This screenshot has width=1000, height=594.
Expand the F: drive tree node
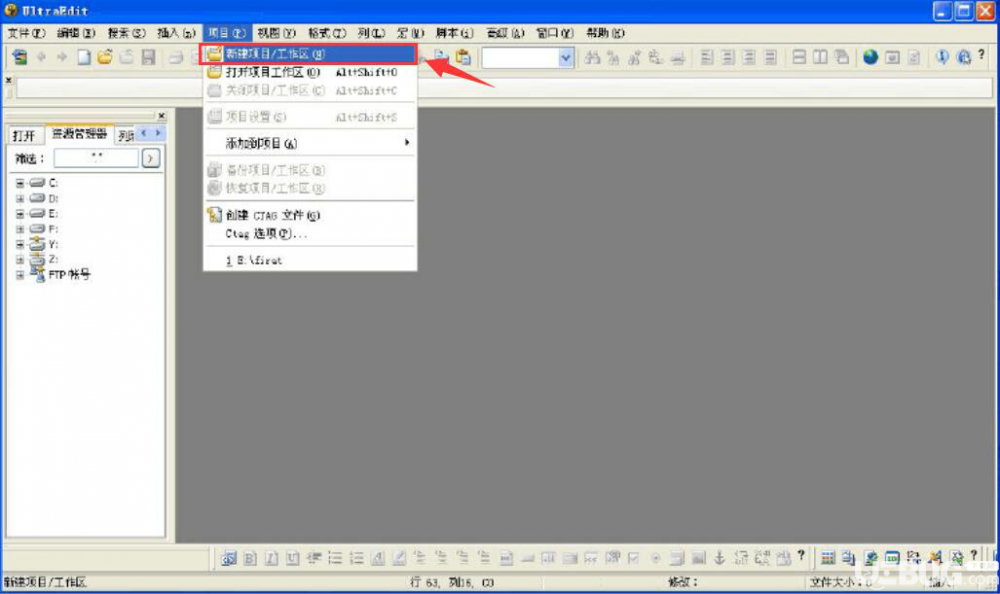point(20,229)
